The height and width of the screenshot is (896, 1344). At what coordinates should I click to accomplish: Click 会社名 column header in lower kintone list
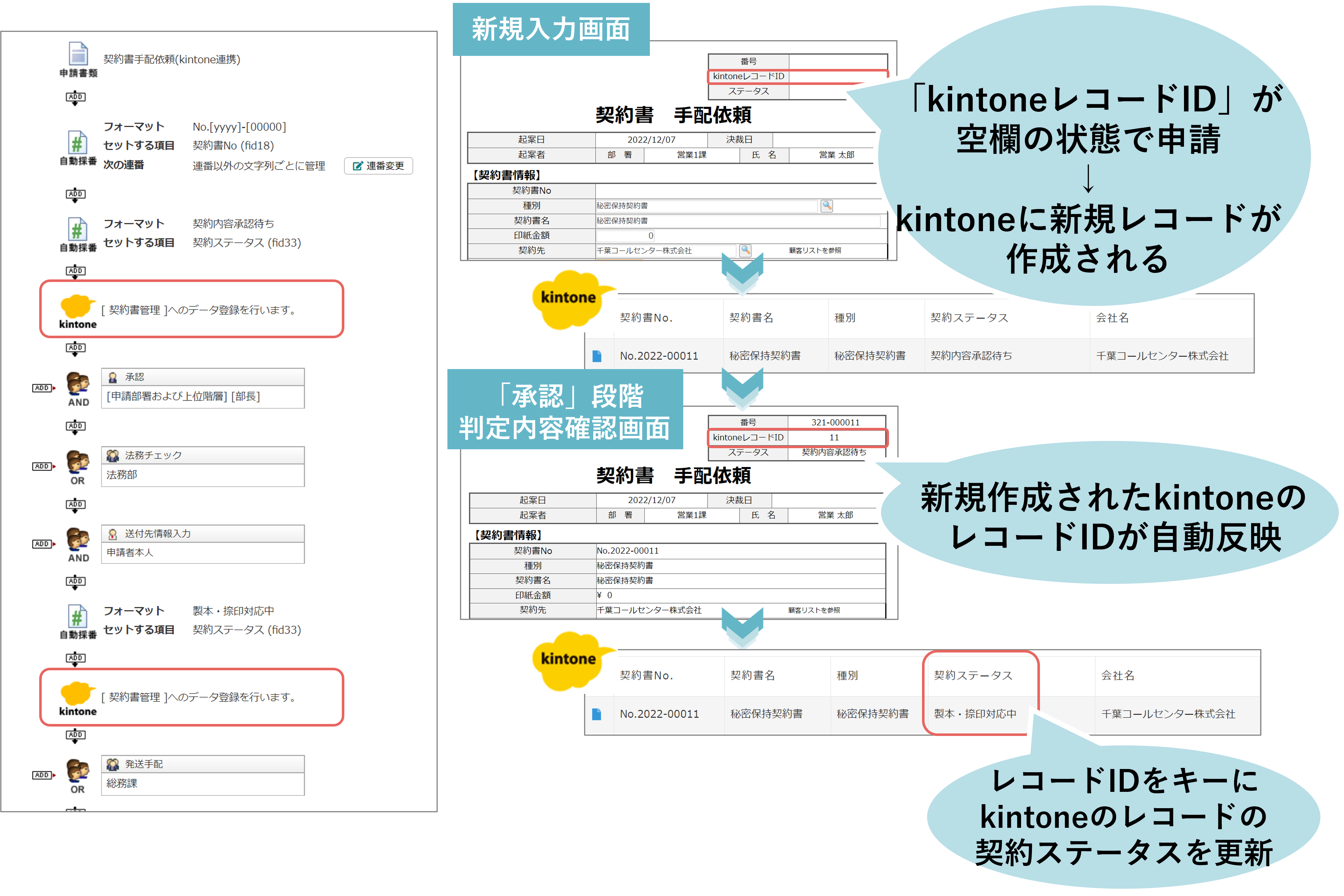point(1118,676)
